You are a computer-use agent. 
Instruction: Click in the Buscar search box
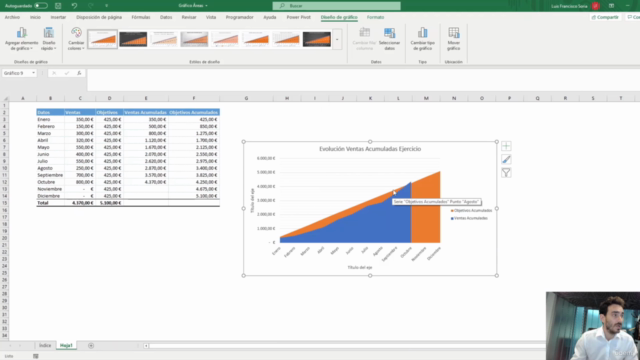(x=336, y=6)
